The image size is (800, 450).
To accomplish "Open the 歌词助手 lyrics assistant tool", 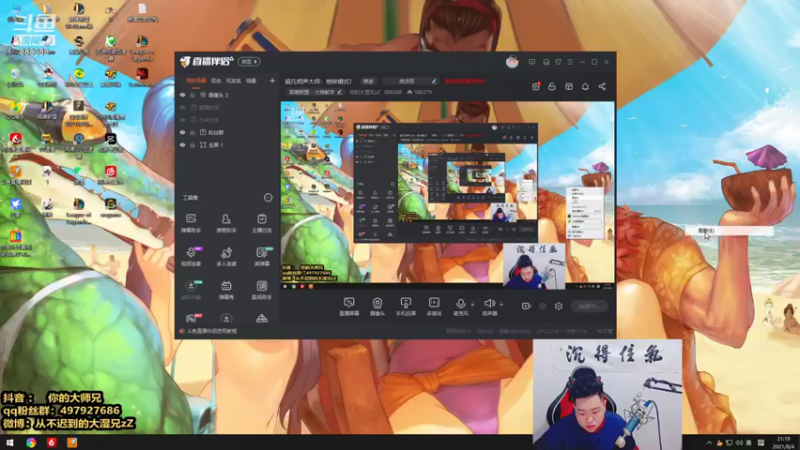I will [262, 289].
